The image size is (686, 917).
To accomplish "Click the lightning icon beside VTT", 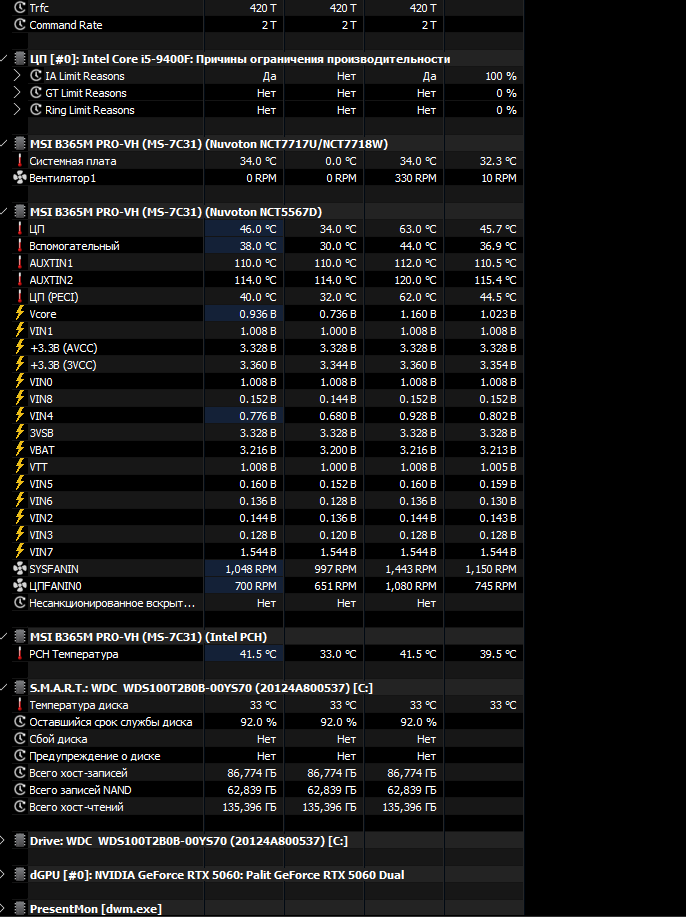I will (20, 467).
